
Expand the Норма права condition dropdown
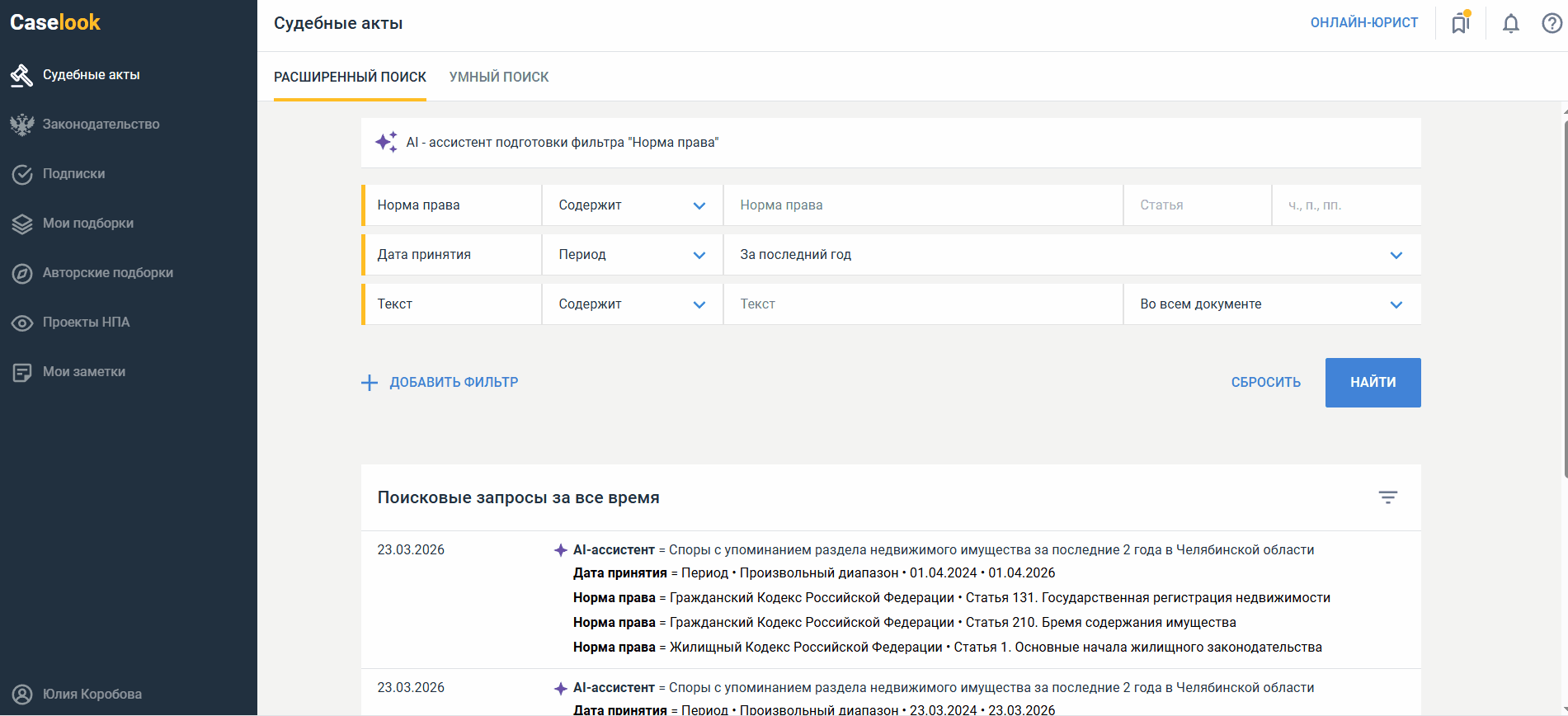(x=632, y=205)
